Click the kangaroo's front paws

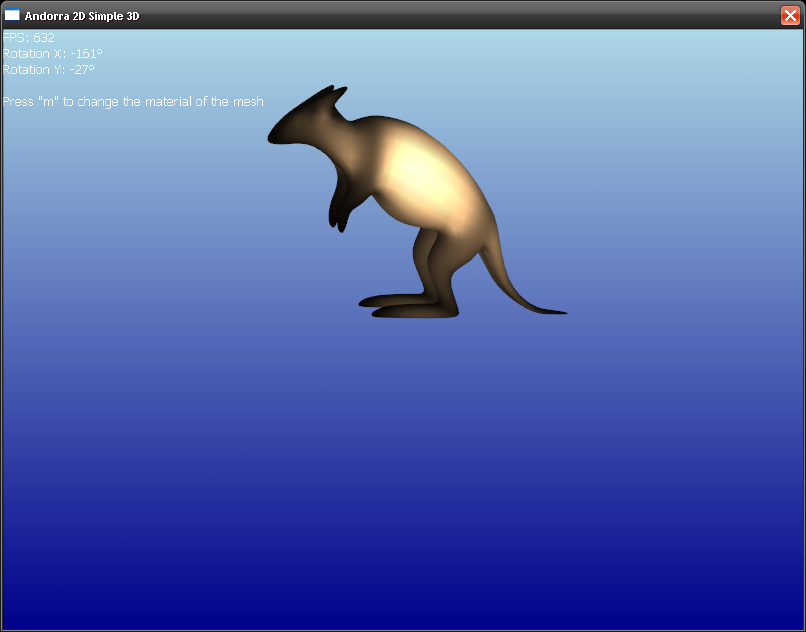point(338,215)
